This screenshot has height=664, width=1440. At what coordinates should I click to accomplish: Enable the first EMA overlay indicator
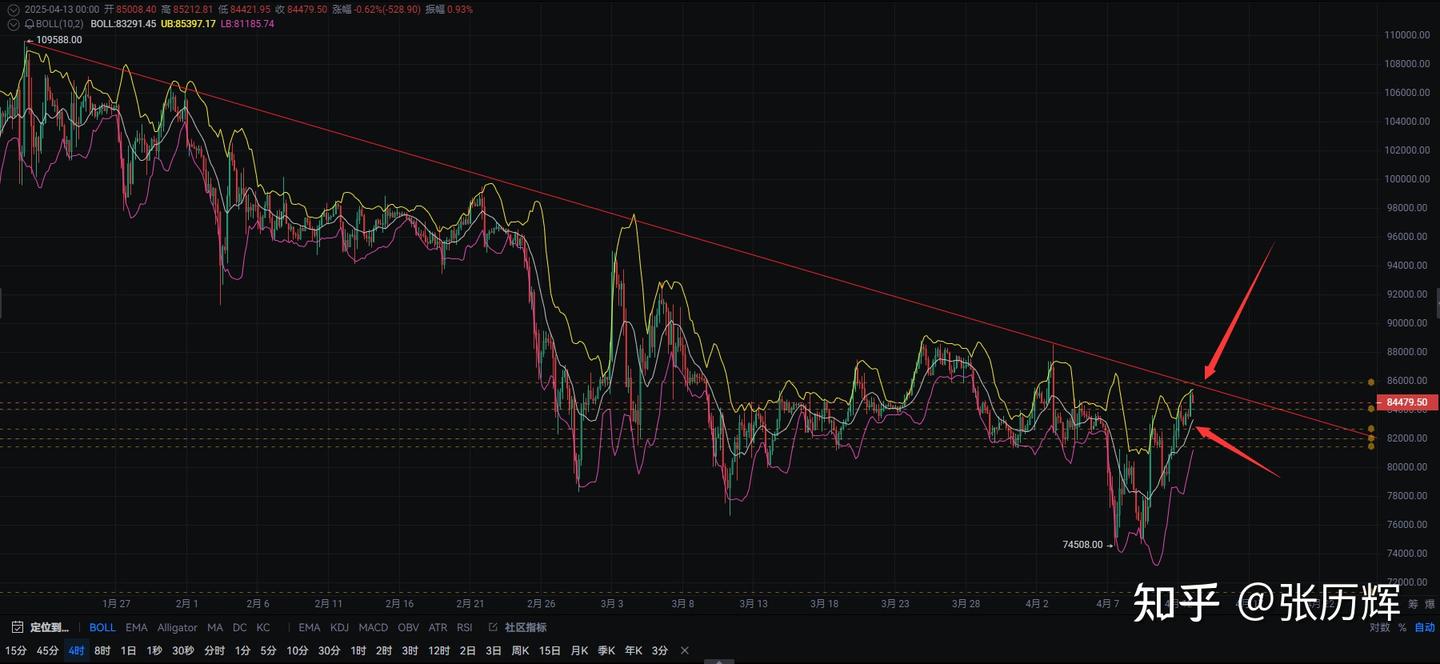(x=137, y=628)
